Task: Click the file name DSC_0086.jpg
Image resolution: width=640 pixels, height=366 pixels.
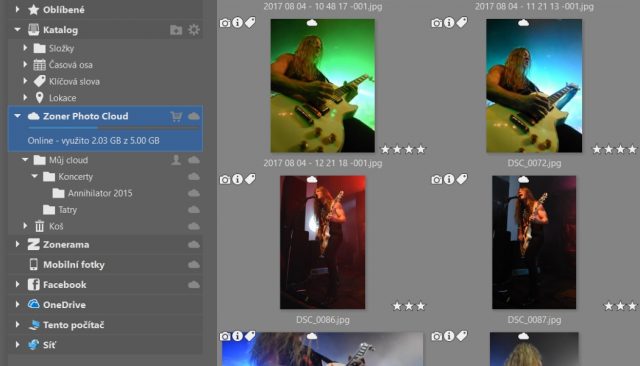Action: [x=322, y=320]
